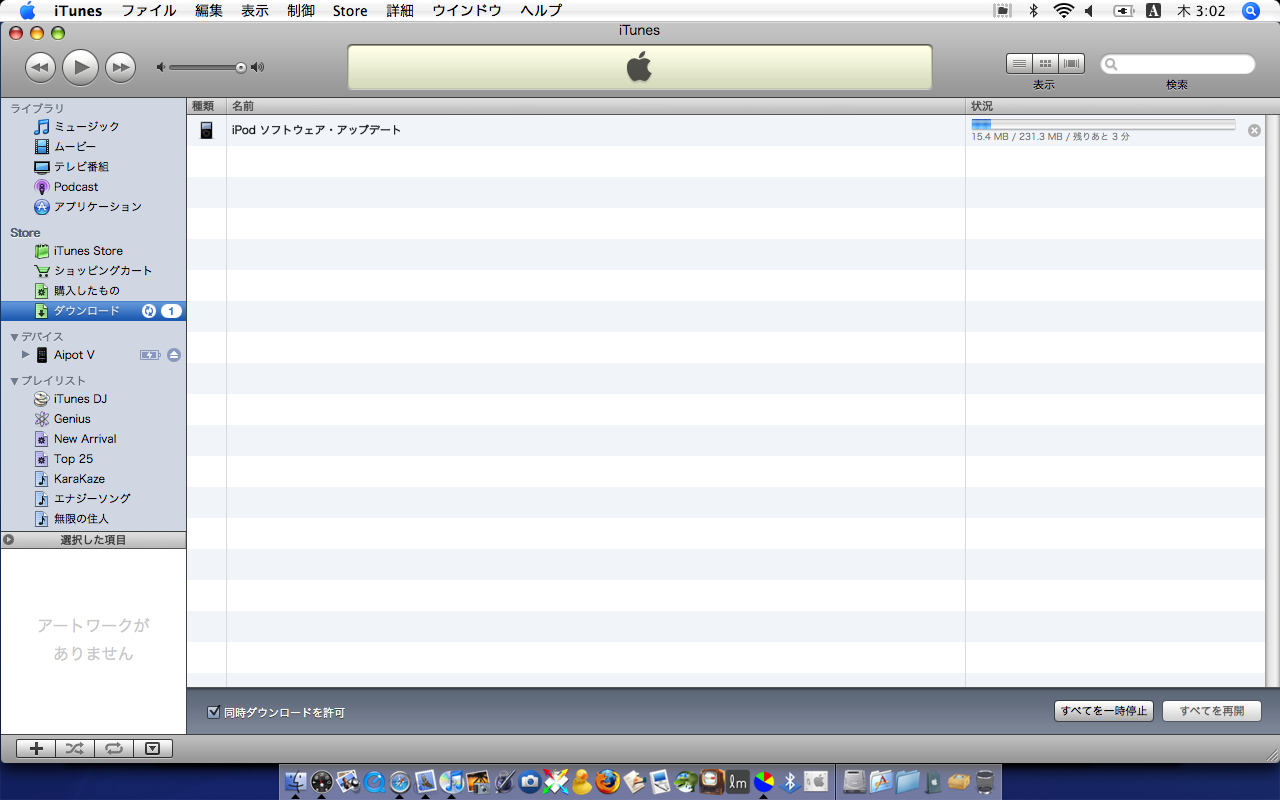This screenshot has height=800, width=1280.
Task: Select the ダウンロード item in the sidebar
Action: coord(93,311)
